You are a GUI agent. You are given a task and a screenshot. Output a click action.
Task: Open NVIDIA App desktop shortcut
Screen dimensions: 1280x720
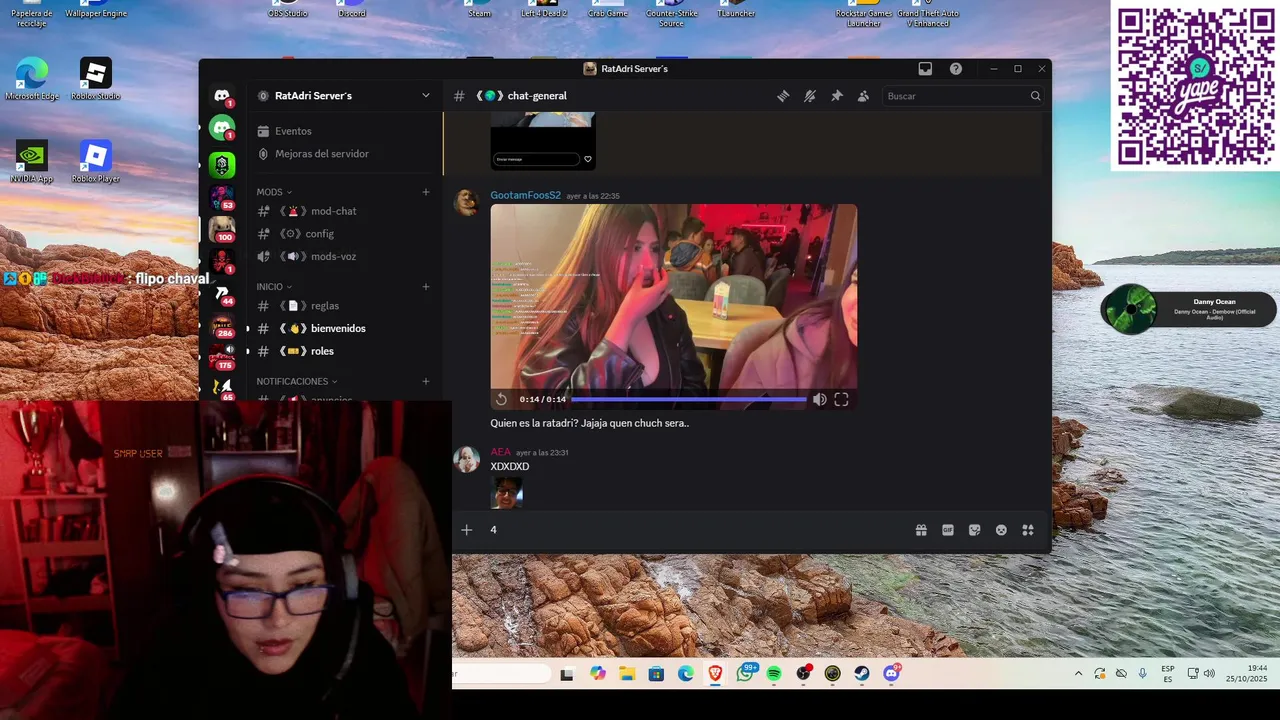(32, 162)
